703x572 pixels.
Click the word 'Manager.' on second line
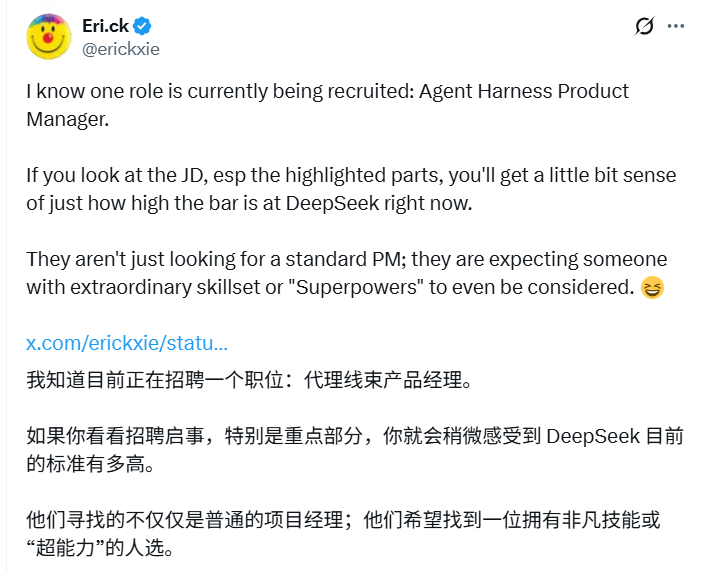(x=68, y=120)
